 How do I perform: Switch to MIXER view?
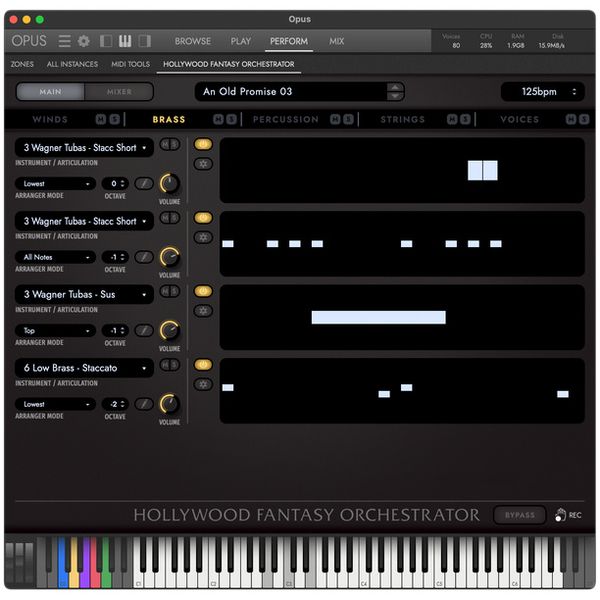click(x=119, y=92)
